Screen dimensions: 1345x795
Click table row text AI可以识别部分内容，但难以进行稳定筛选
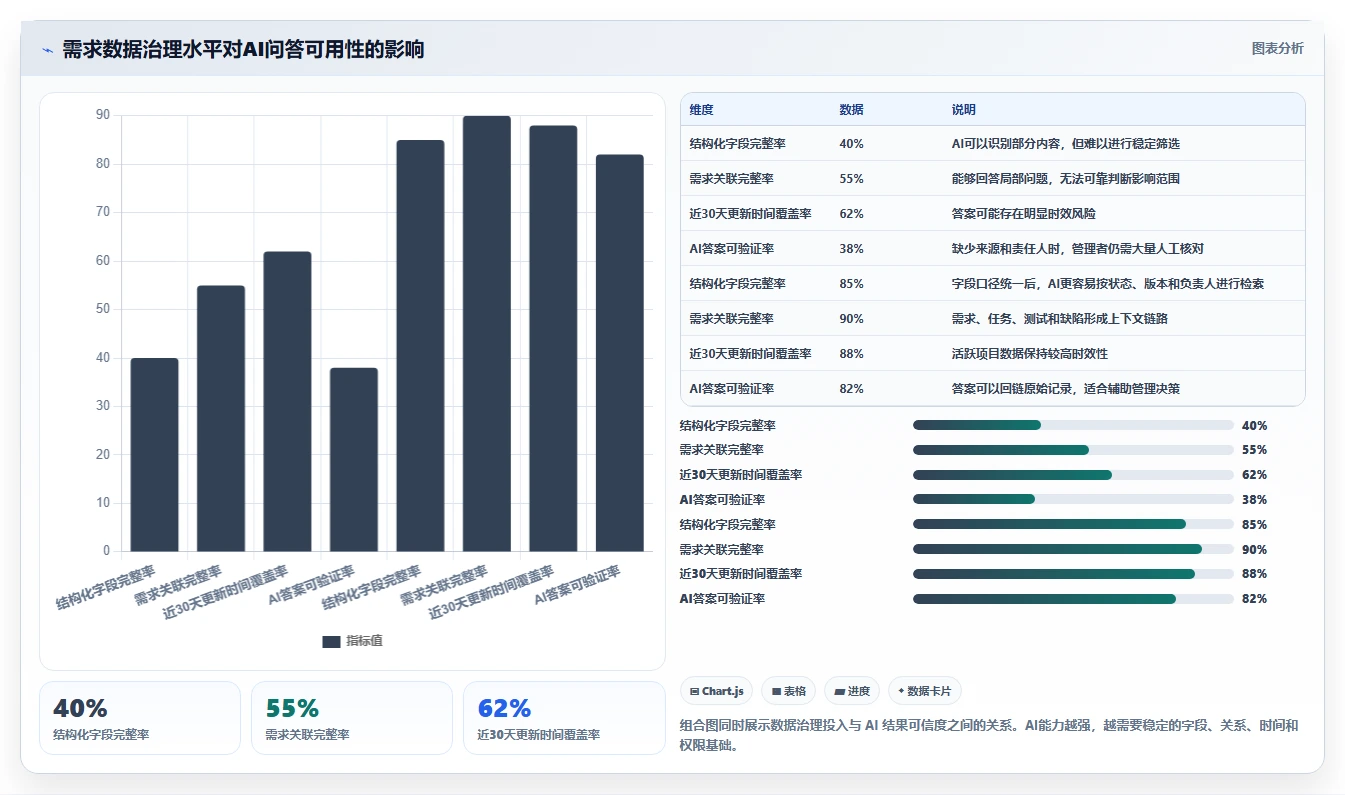[x=1066, y=144]
